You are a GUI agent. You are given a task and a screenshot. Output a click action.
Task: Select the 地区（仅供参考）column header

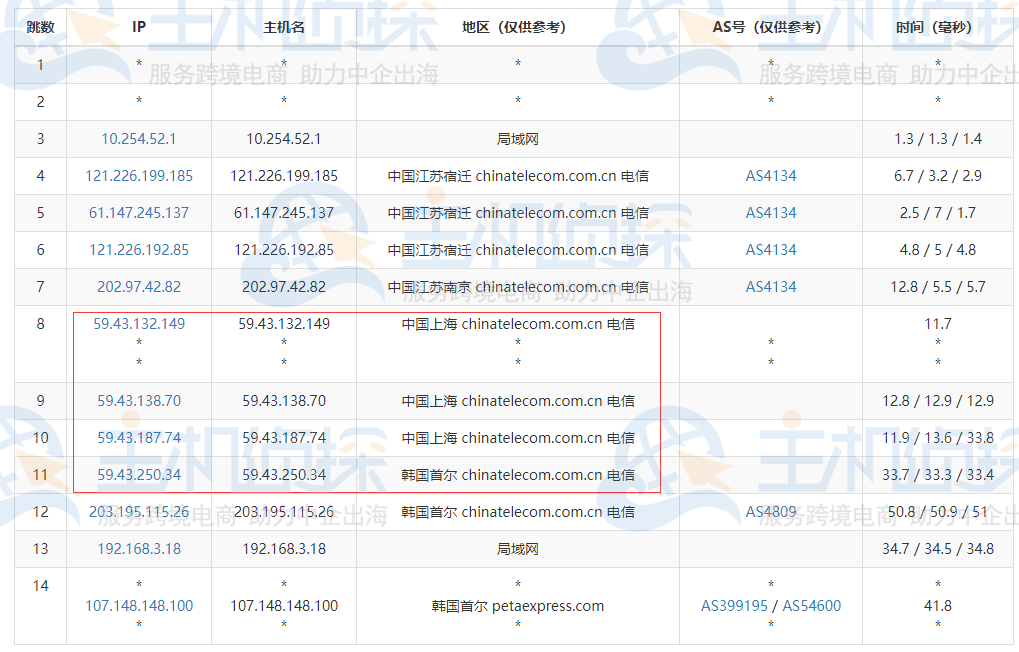click(517, 27)
